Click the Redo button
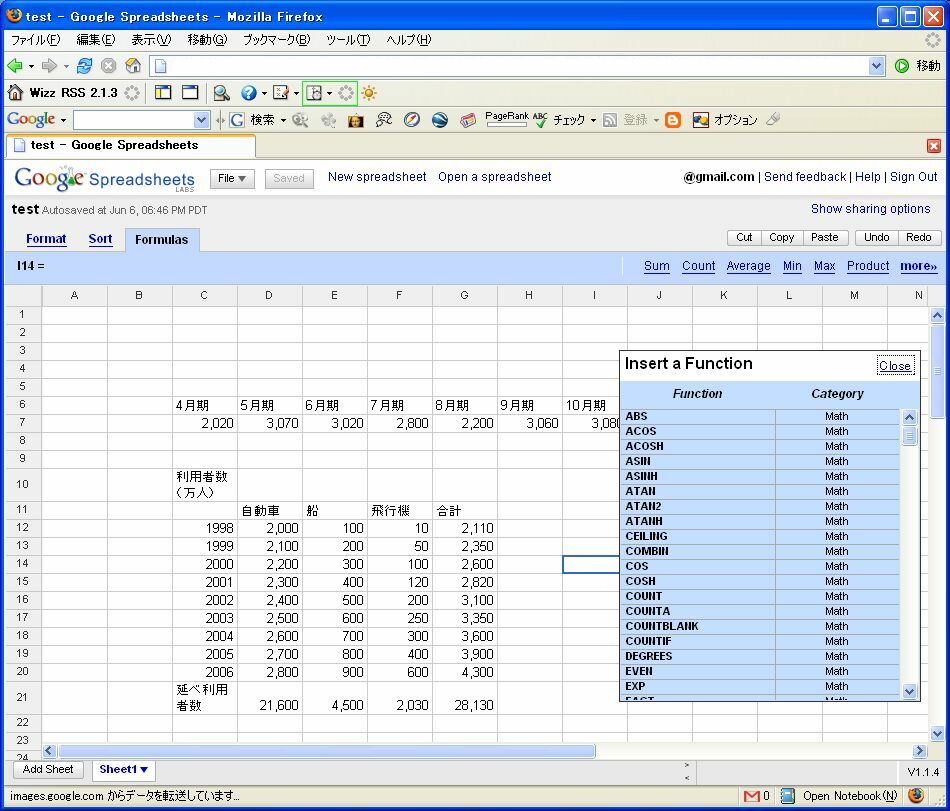The height and width of the screenshot is (811, 950). [x=918, y=237]
